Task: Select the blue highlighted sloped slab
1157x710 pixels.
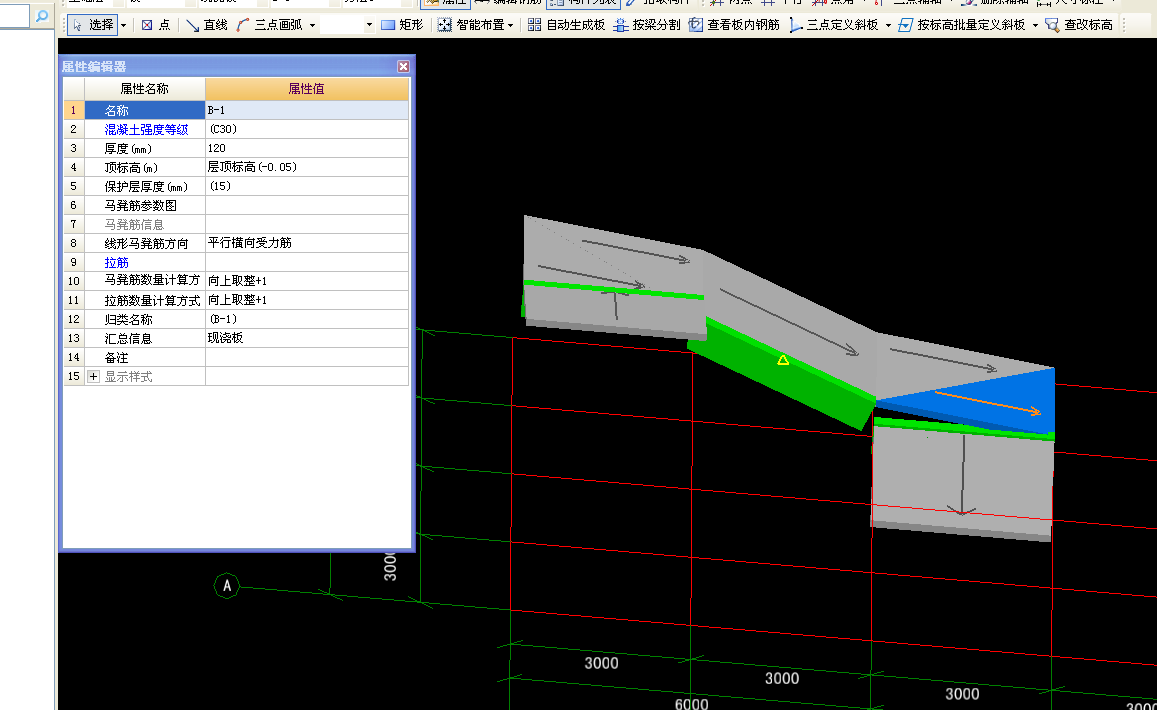Action: point(996,402)
